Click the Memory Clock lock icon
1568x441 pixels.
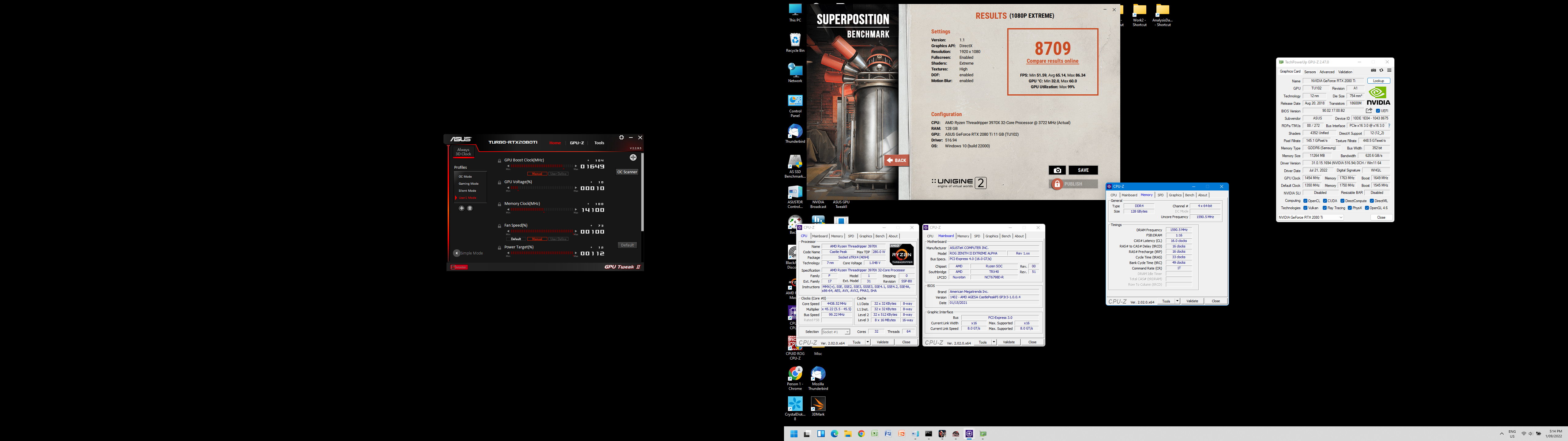(x=500, y=204)
